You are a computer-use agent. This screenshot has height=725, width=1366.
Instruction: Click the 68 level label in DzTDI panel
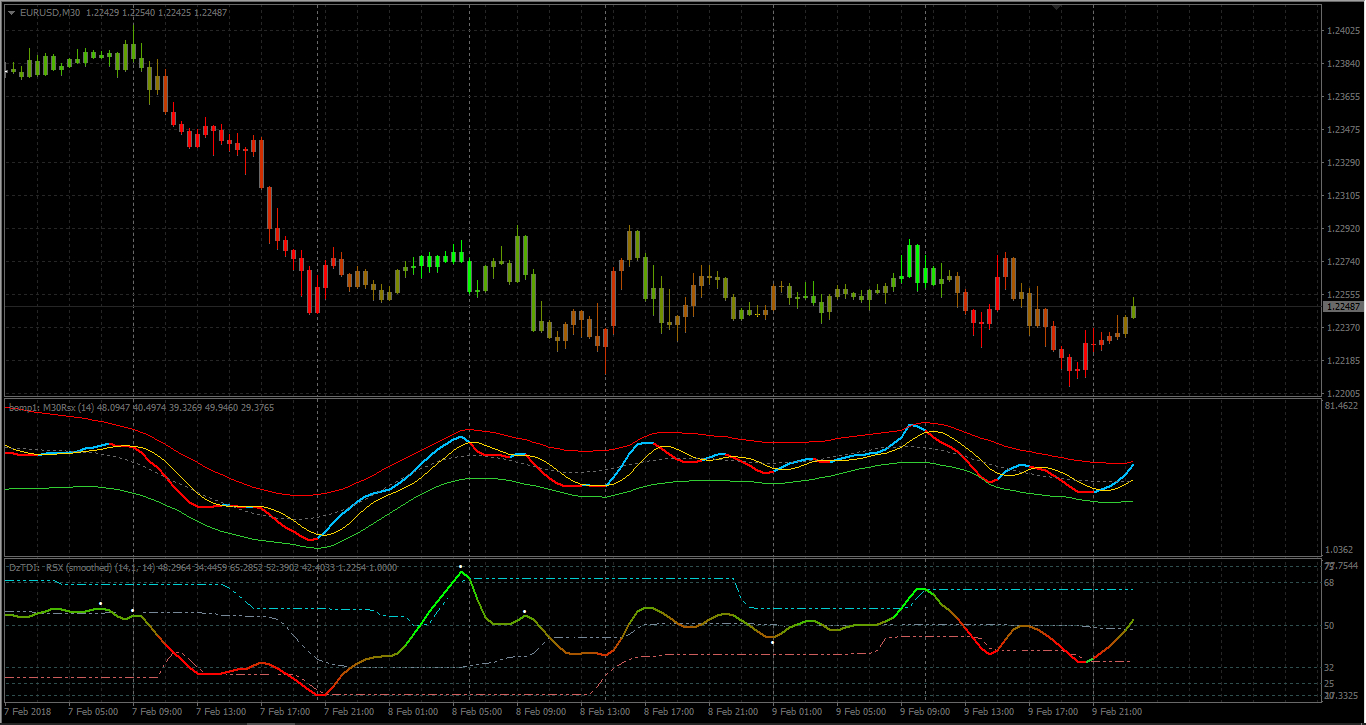pos(1329,582)
